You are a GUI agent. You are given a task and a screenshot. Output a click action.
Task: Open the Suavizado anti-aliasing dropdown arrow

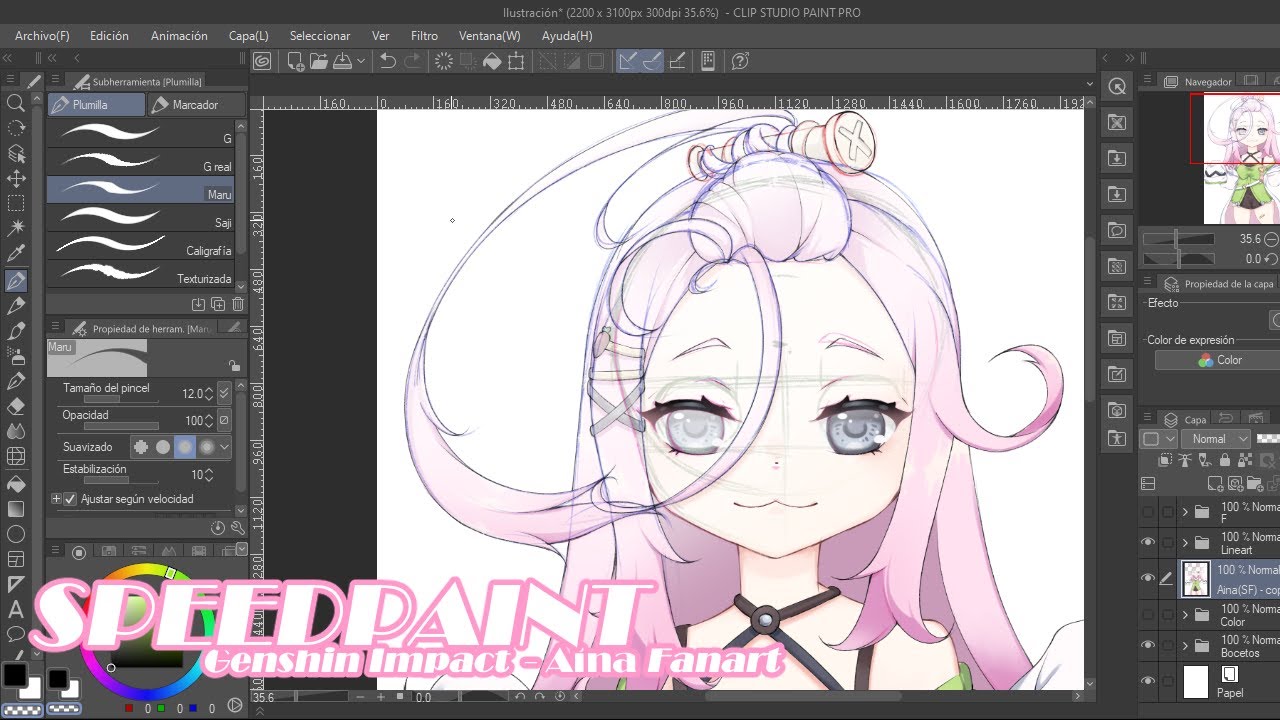(x=225, y=447)
